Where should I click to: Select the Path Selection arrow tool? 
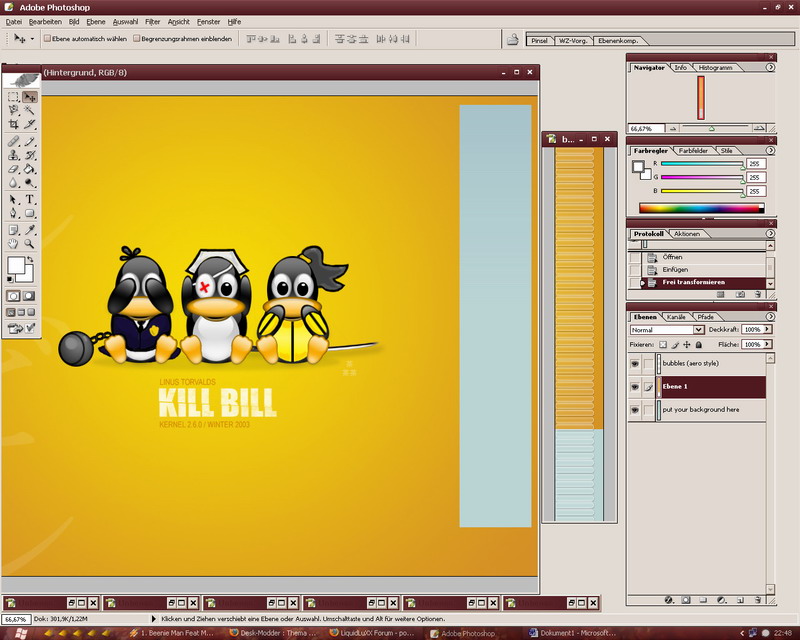(x=13, y=200)
